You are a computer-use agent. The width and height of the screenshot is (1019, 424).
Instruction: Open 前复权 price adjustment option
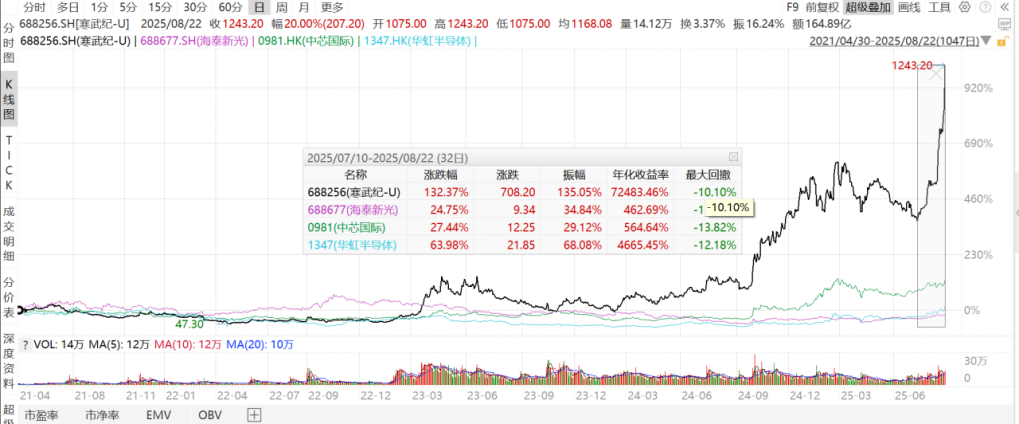(x=822, y=8)
